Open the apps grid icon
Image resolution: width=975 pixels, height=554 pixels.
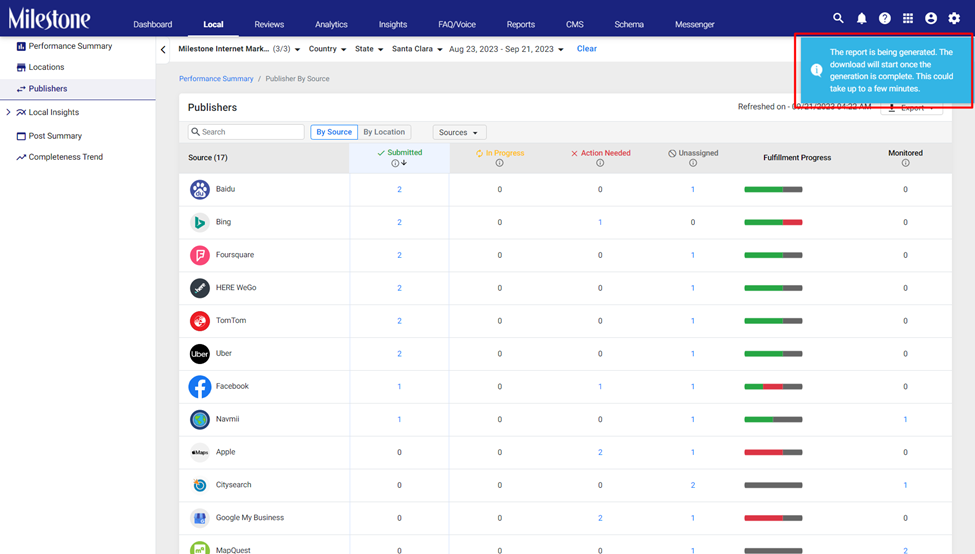point(908,19)
